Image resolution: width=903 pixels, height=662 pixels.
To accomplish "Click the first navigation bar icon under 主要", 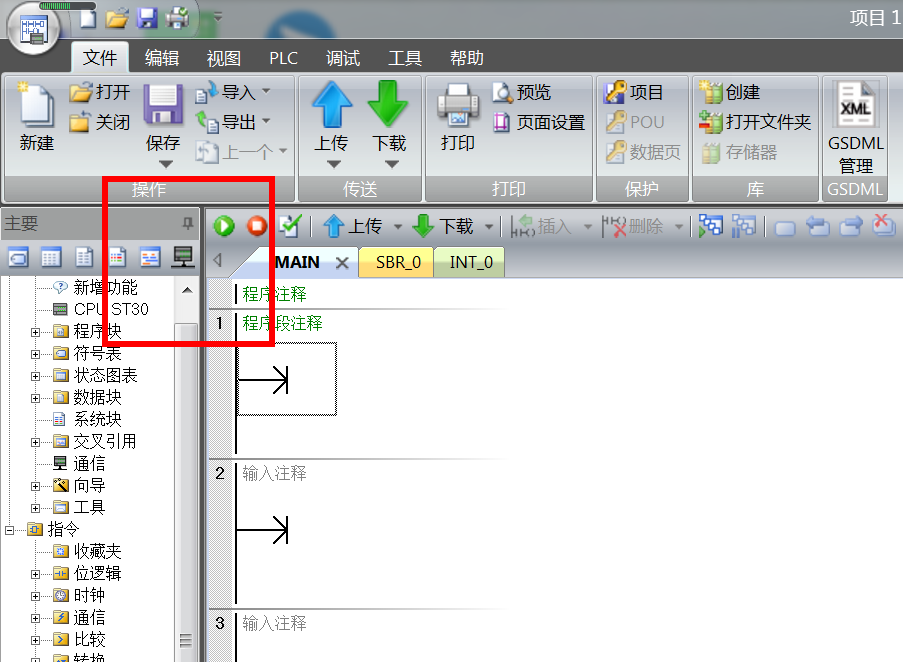I will click(x=18, y=257).
